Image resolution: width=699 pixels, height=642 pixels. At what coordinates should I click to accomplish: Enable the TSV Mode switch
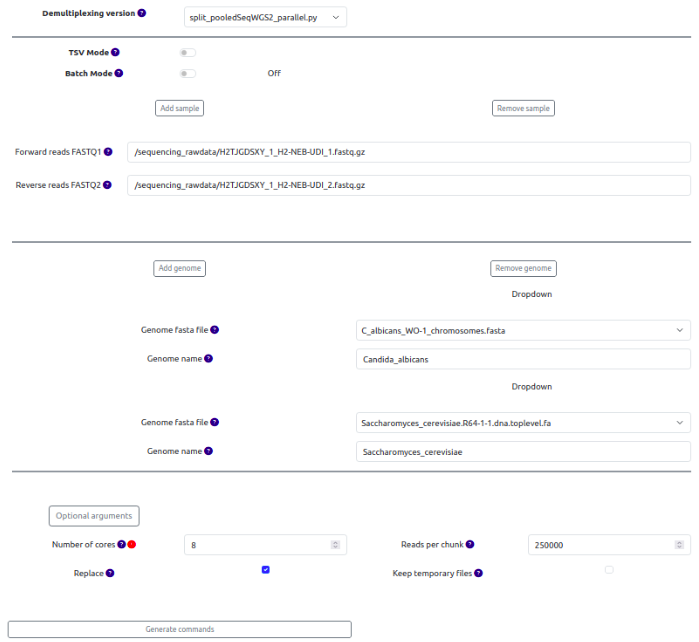coord(188,52)
